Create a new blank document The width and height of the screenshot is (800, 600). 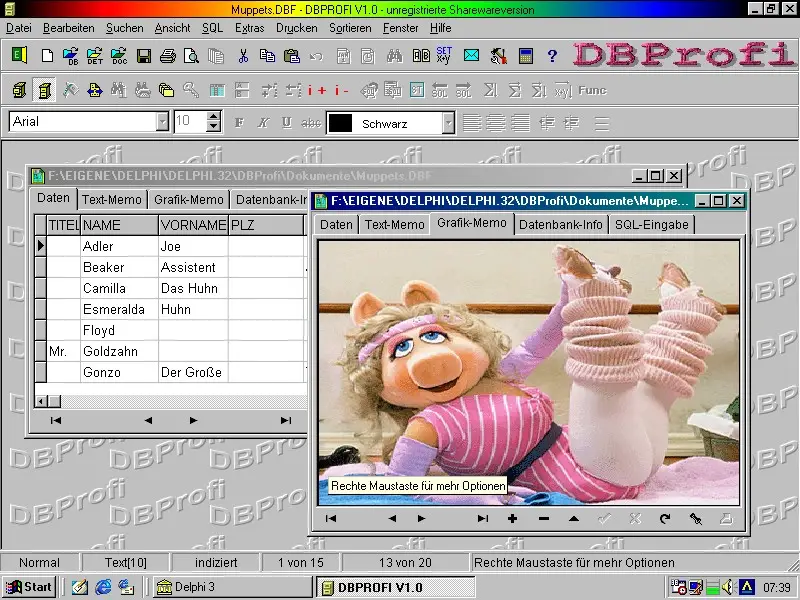pos(47,56)
